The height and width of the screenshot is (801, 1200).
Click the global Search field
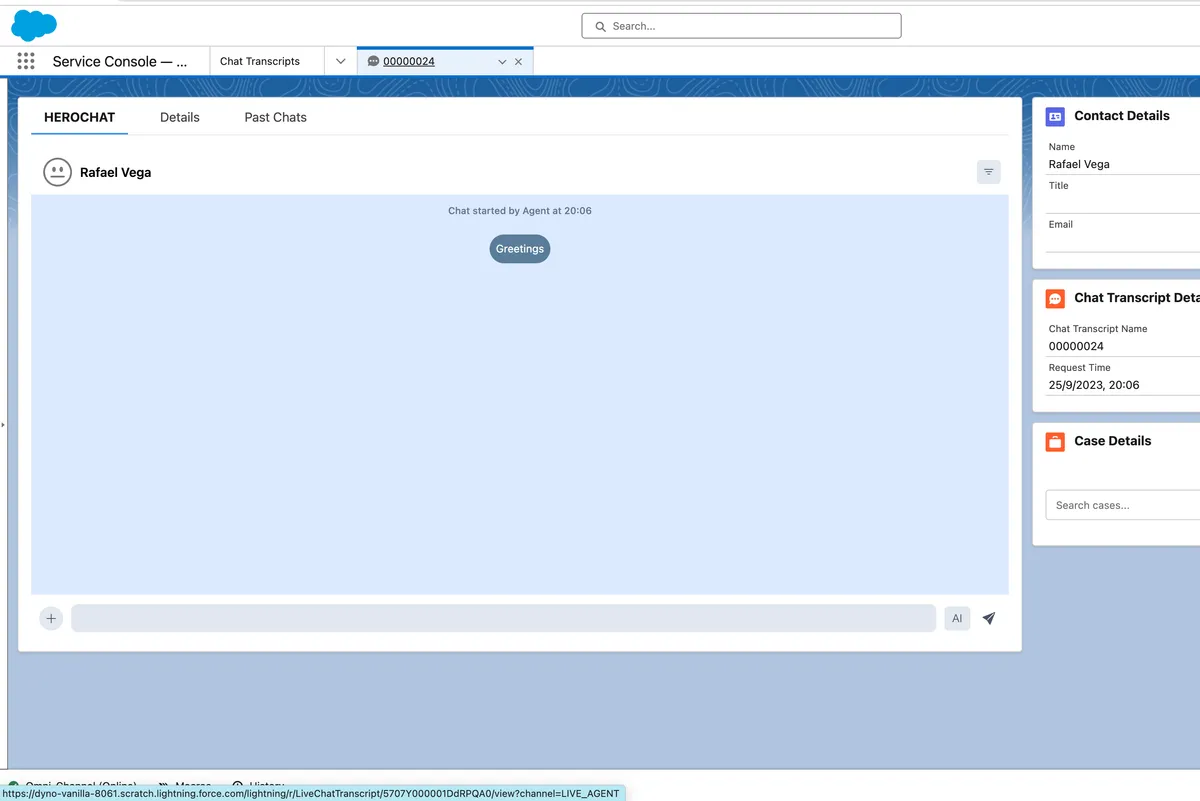[x=741, y=26]
